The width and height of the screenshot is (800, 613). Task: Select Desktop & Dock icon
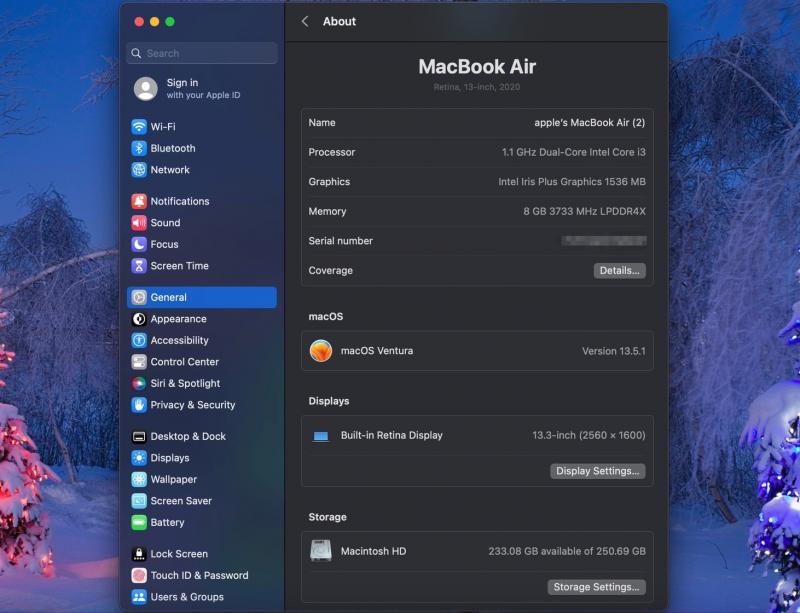139,436
